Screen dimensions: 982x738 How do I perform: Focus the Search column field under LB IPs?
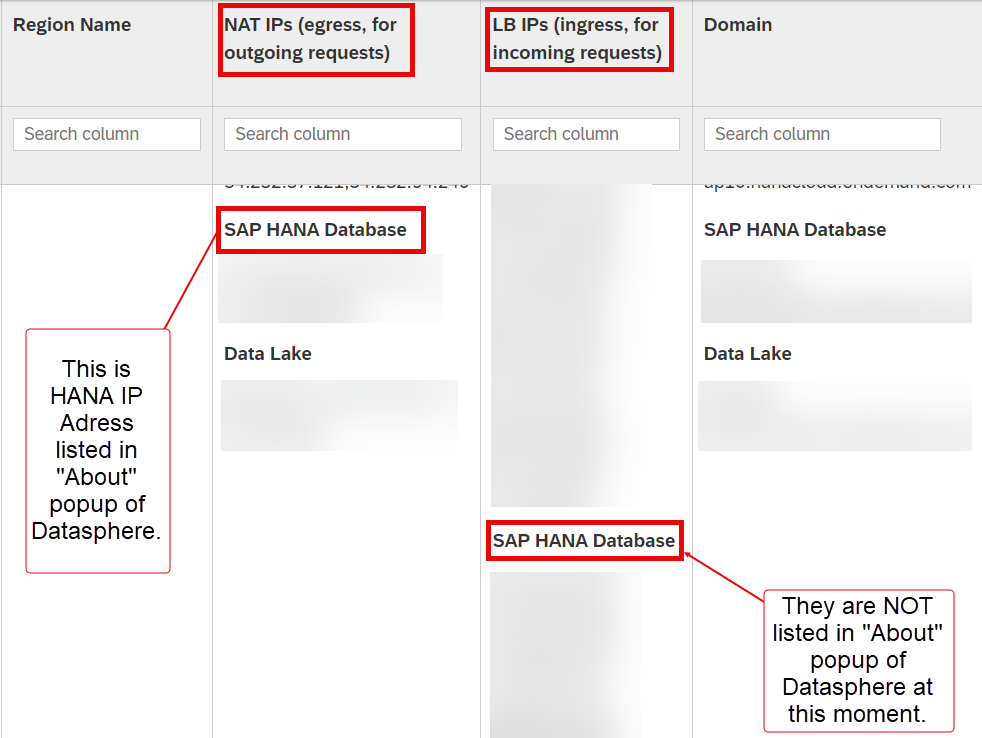tap(586, 134)
